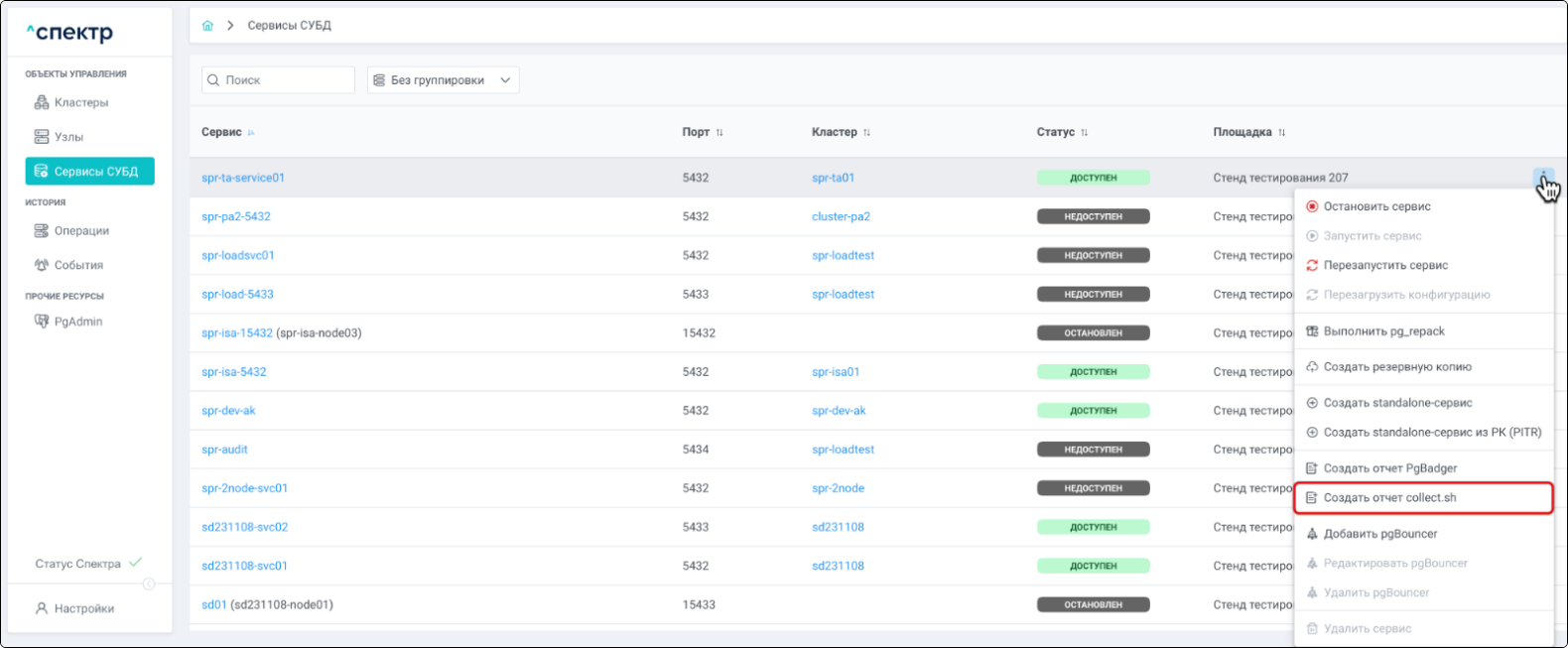Click the home icon in breadcrumb
The height and width of the screenshot is (648, 1568).
click(x=207, y=26)
